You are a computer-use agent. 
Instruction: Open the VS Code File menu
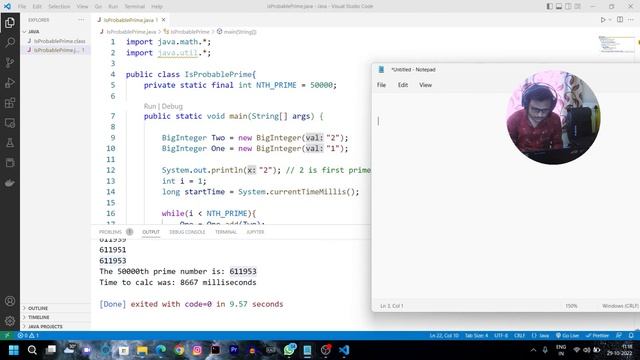coord(22,6)
